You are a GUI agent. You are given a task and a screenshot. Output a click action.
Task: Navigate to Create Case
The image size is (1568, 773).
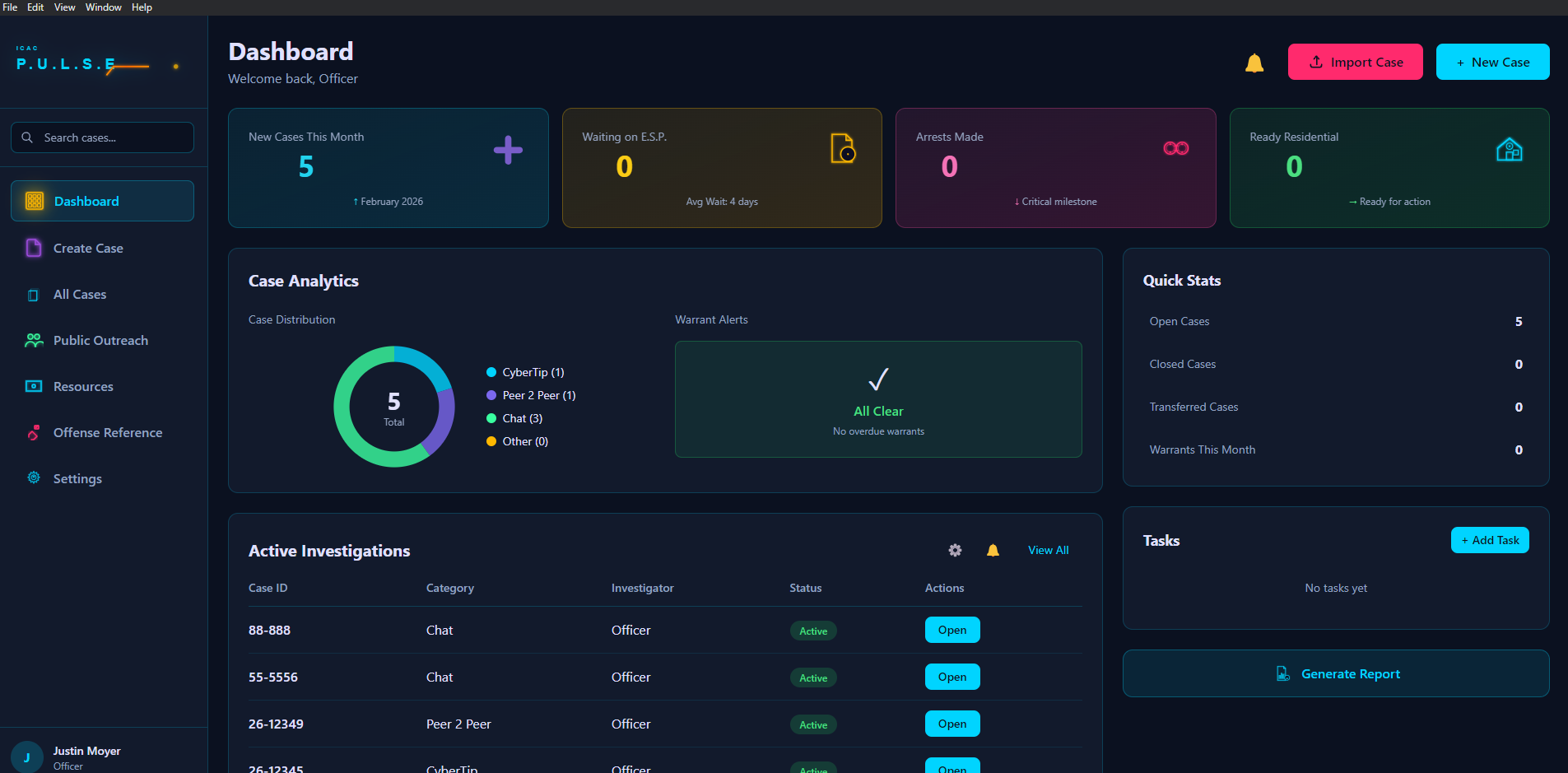click(102, 248)
